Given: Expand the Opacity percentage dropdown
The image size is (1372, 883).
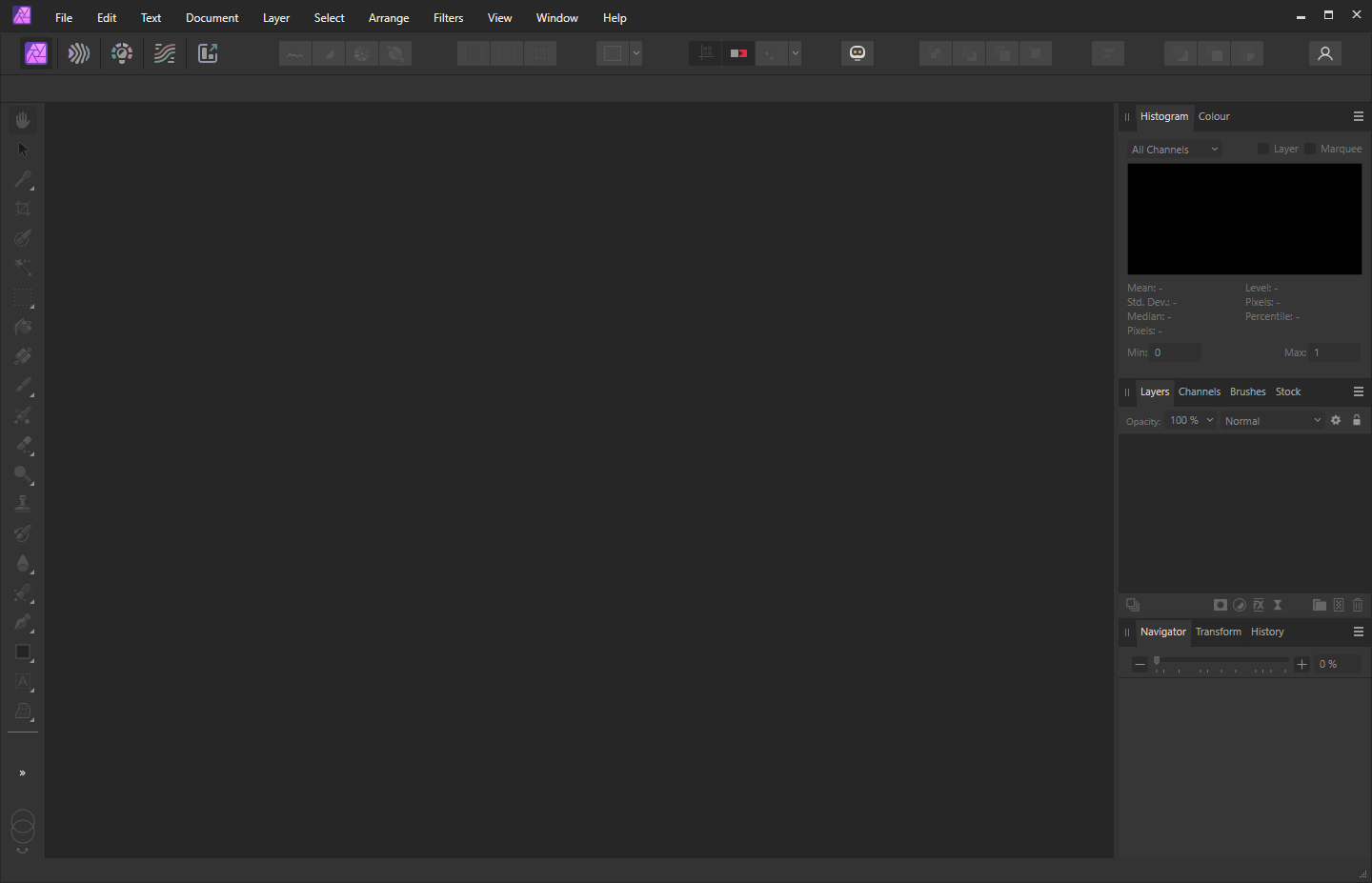Looking at the screenshot, I should coord(1191,420).
